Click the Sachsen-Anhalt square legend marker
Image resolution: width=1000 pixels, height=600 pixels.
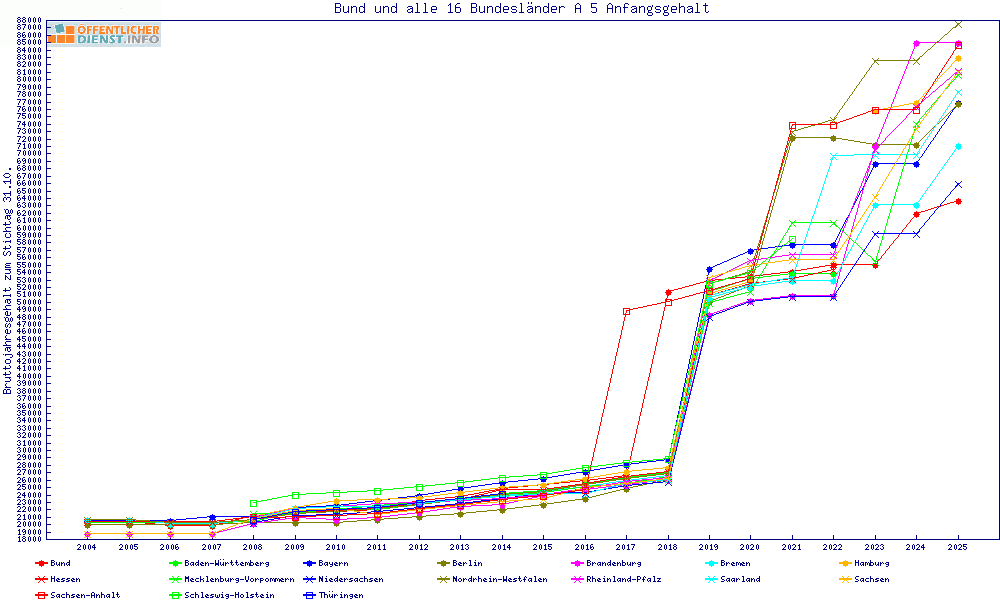coord(40,595)
